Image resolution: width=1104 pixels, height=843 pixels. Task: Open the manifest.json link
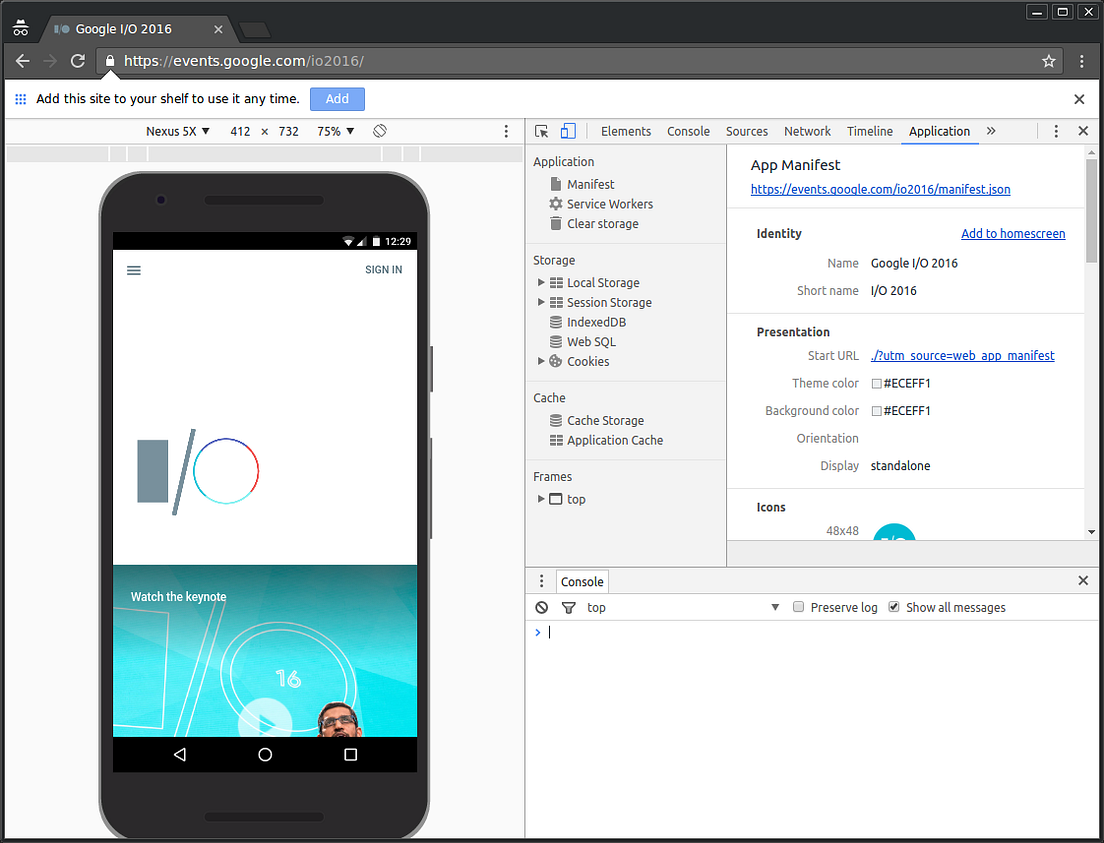tap(880, 189)
